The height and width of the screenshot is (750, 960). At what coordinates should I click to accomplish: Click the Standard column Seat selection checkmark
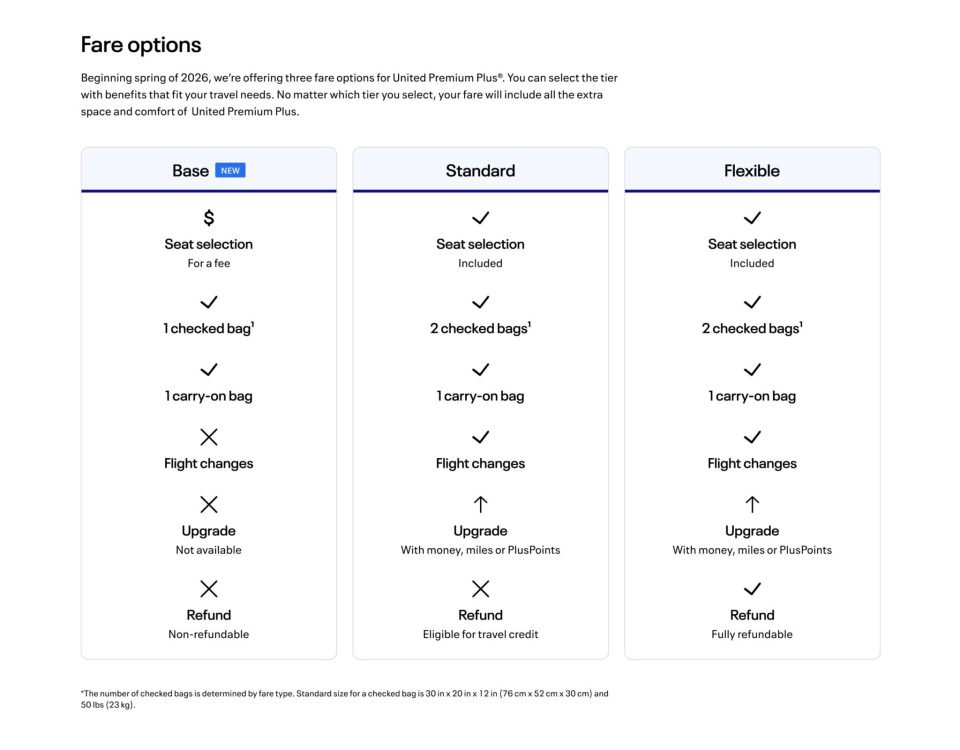coord(480,218)
